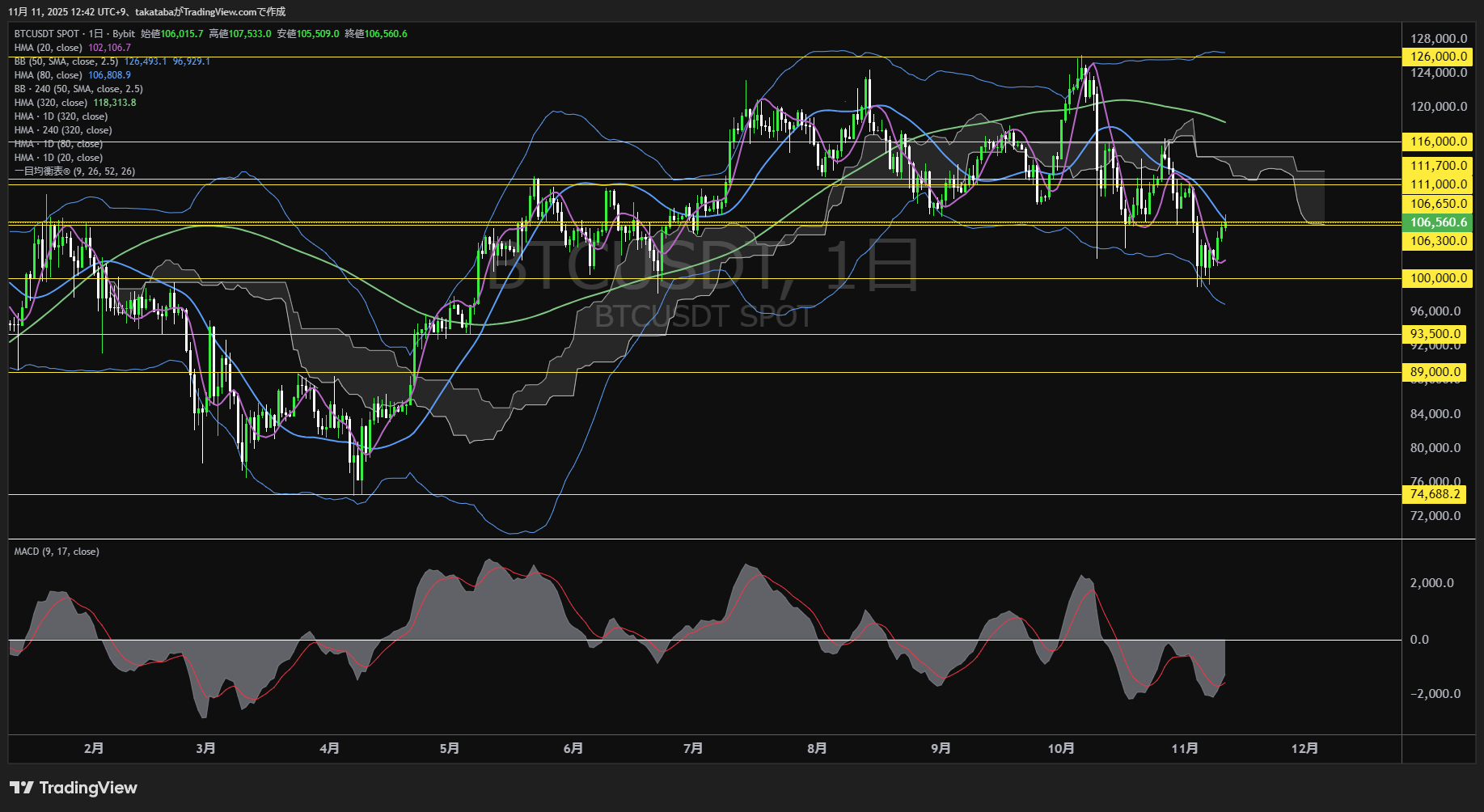Select the HMA (320, close) indicator legend
The image size is (1484, 812).
(x=51, y=103)
